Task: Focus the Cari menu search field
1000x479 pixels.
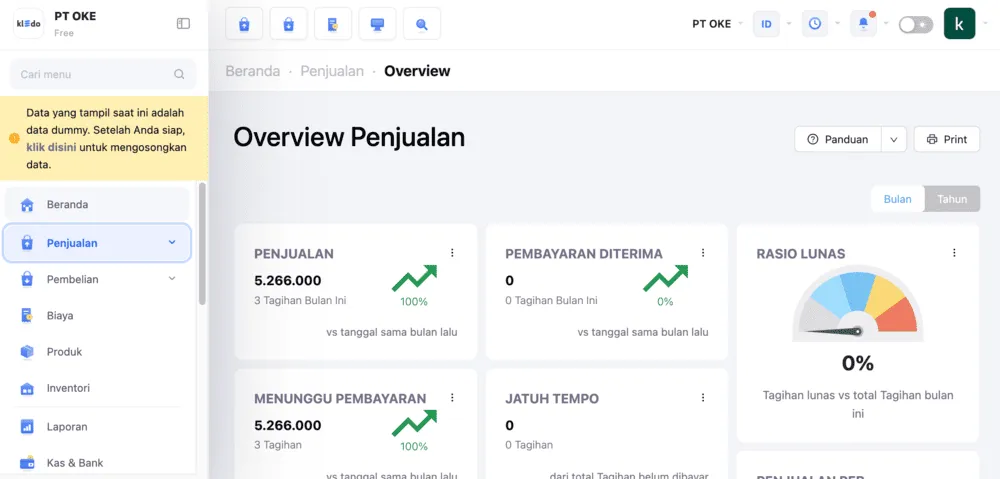Action: click(x=103, y=74)
